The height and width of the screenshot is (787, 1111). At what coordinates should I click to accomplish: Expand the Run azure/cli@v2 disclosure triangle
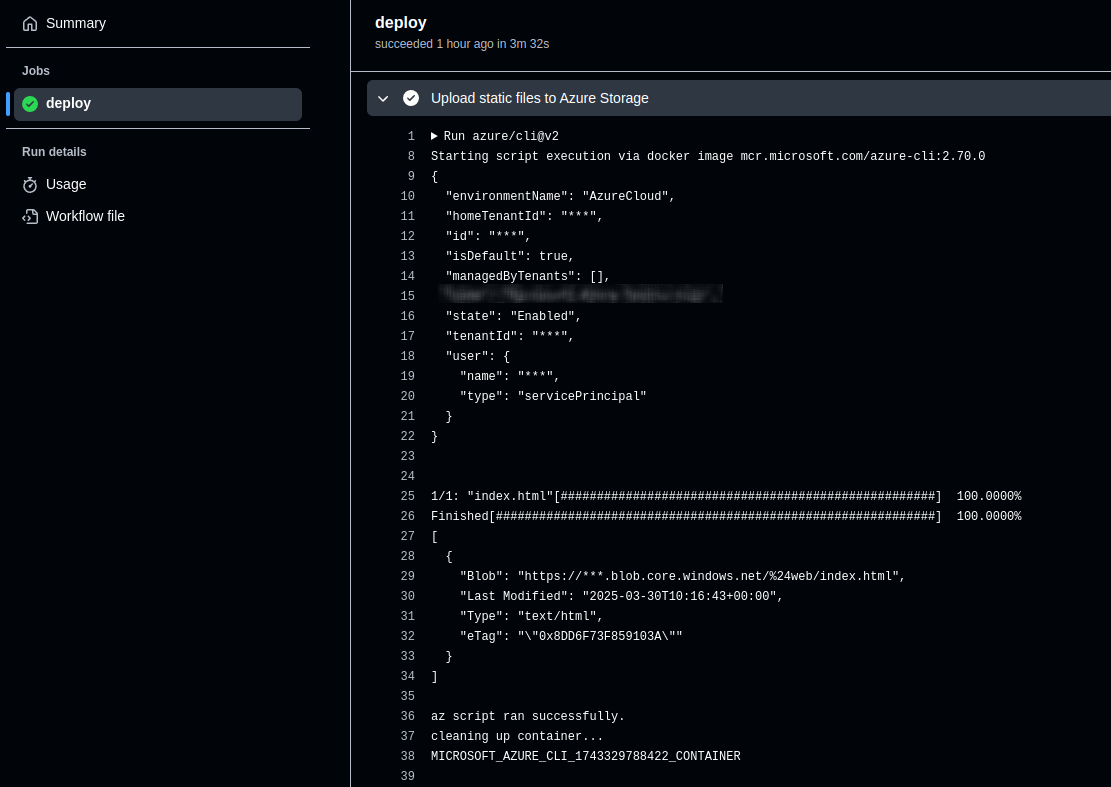pos(435,136)
